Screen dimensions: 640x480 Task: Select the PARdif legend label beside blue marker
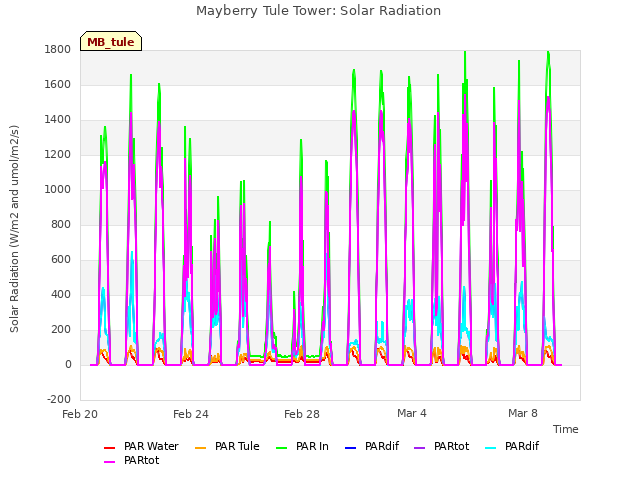click(382, 447)
